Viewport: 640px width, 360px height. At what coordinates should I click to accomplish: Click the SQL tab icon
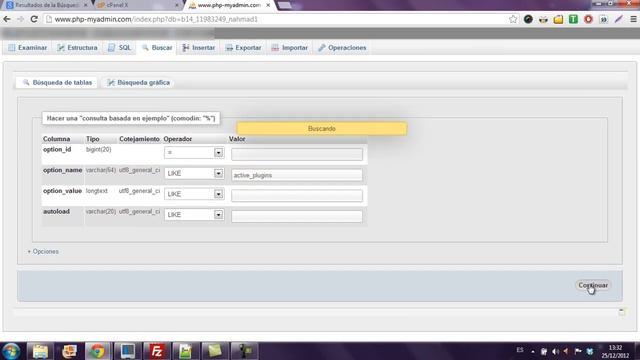point(111,48)
